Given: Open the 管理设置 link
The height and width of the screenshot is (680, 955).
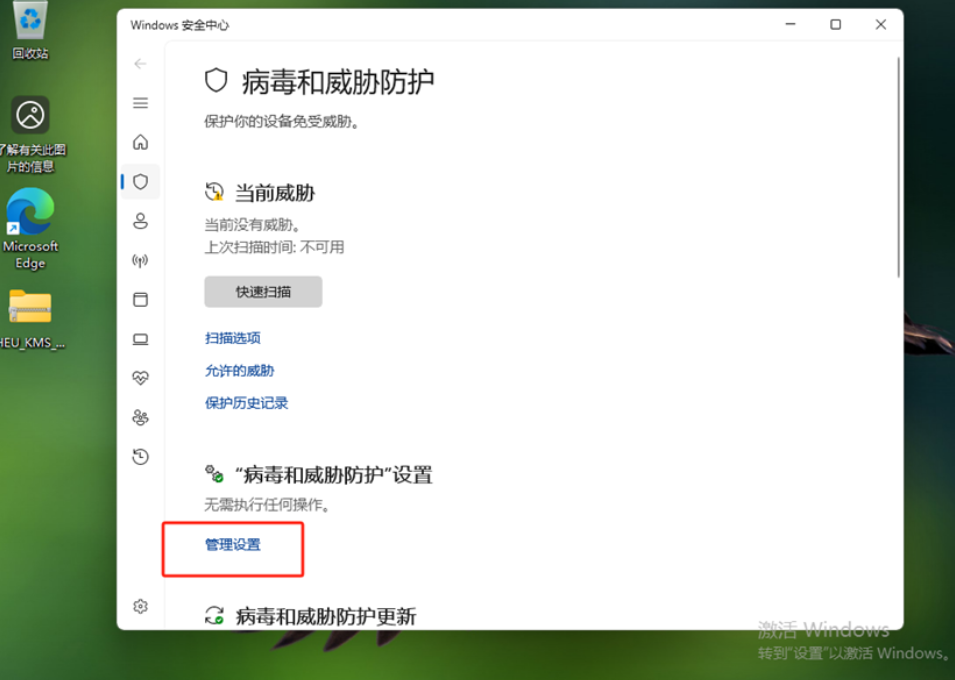Looking at the screenshot, I should (x=233, y=544).
